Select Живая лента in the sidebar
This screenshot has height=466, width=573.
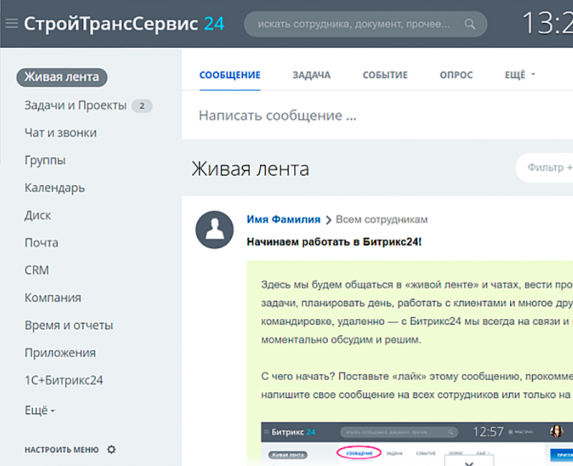[62, 77]
